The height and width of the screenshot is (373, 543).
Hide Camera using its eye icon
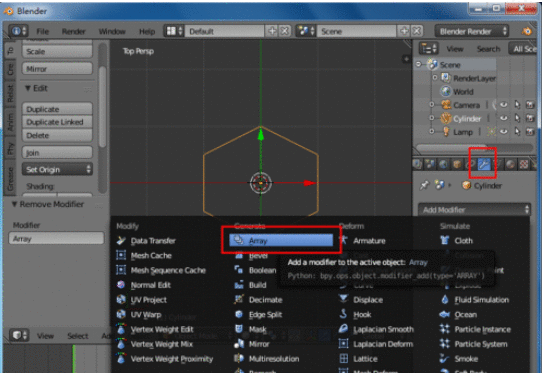(504, 105)
